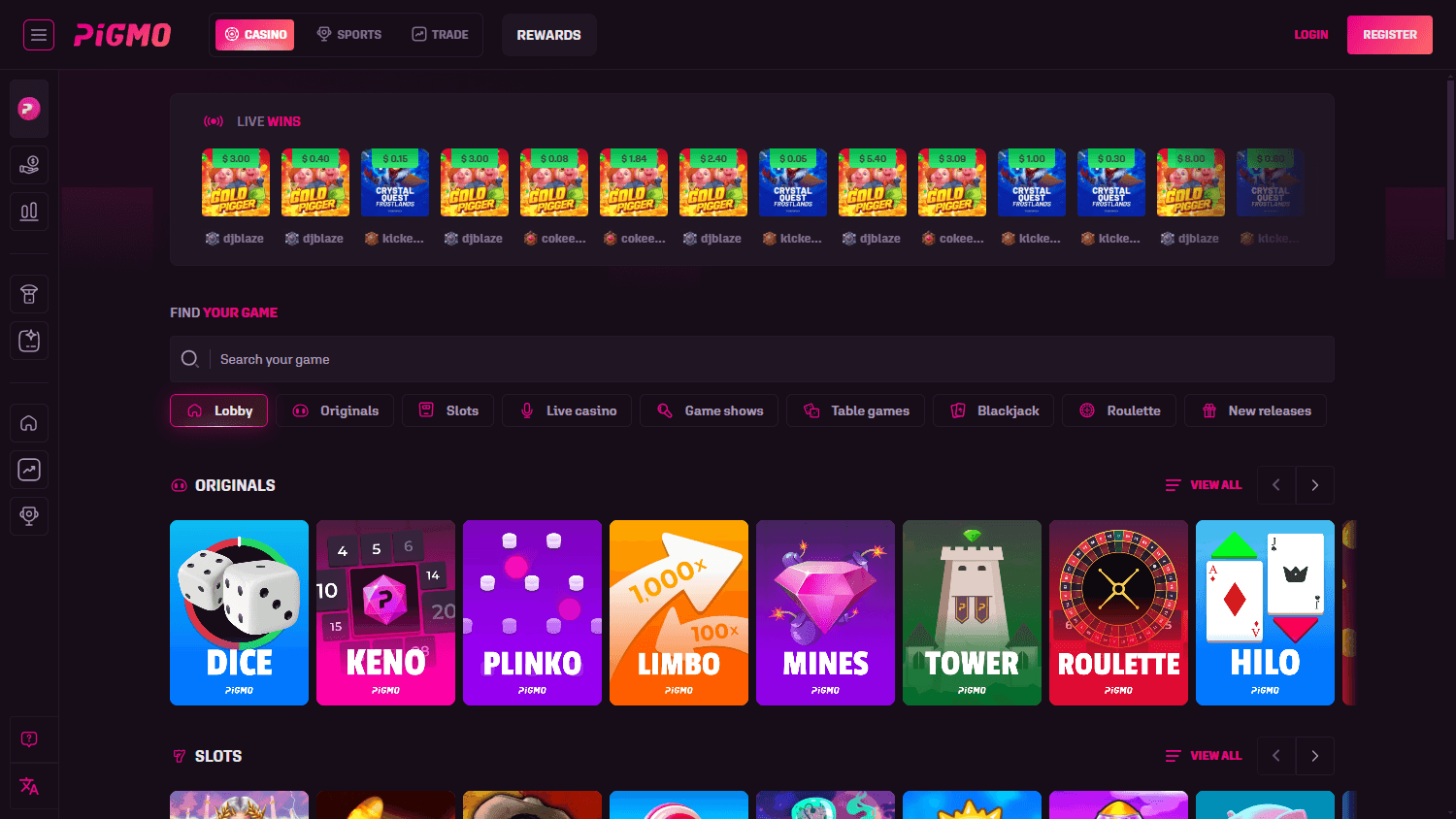Go to previous Slots carousel page
Viewport: 1456px width, 819px height.
1276,756
